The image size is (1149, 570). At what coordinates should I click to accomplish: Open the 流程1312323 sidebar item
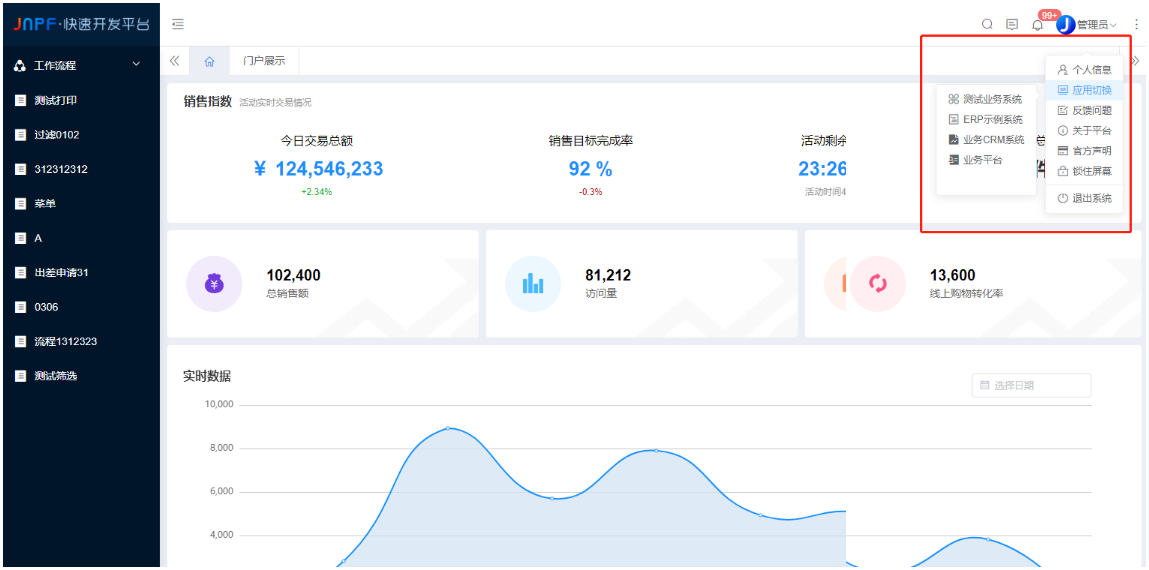(81, 341)
